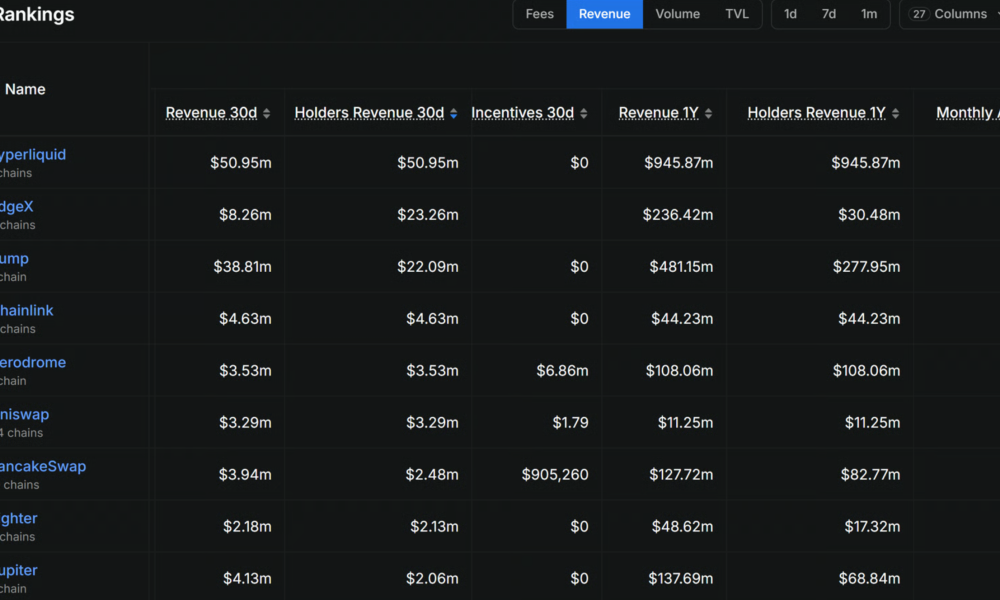Select PancakeSwap Revenue 1Y $127.72m

(681, 474)
